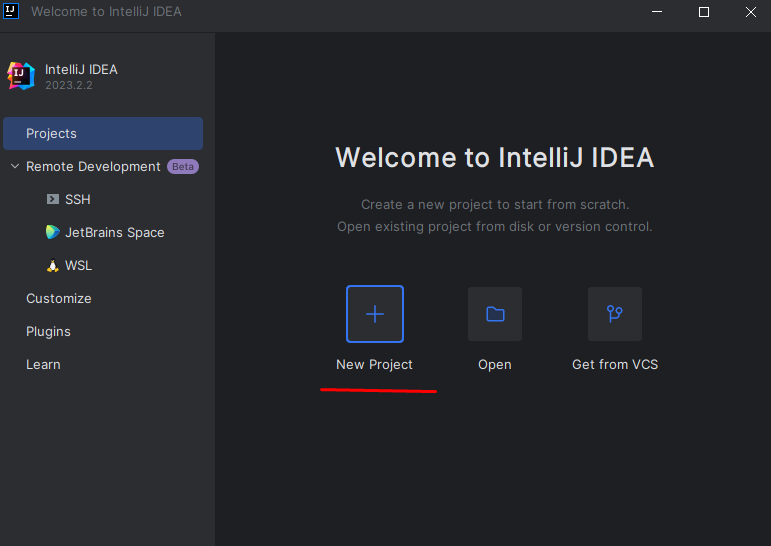Open the Plugins section
The height and width of the screenshot is (546, 771).
pyautogui.click(x=48, y=332)
